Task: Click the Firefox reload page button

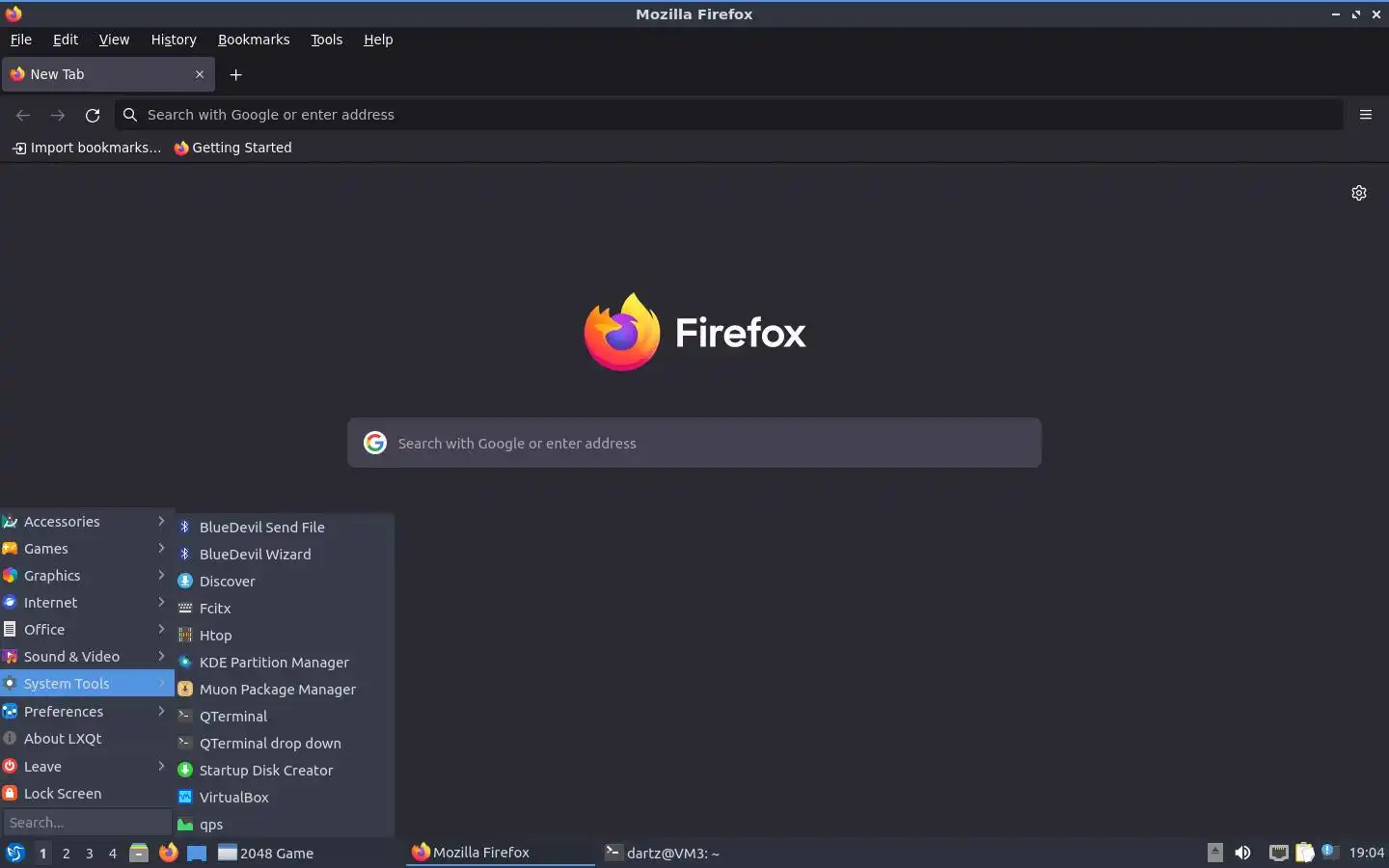Action: coord(93,115)
